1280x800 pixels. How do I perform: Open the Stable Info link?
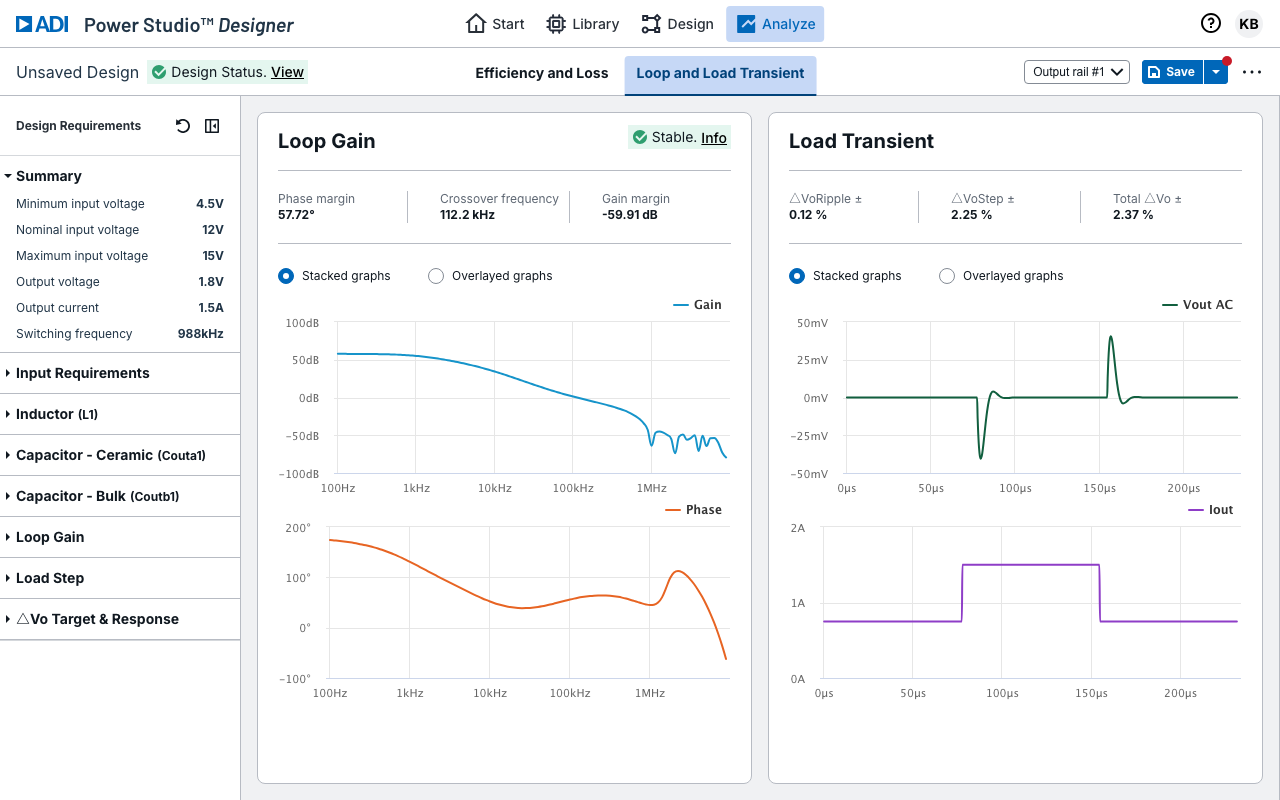714,138
